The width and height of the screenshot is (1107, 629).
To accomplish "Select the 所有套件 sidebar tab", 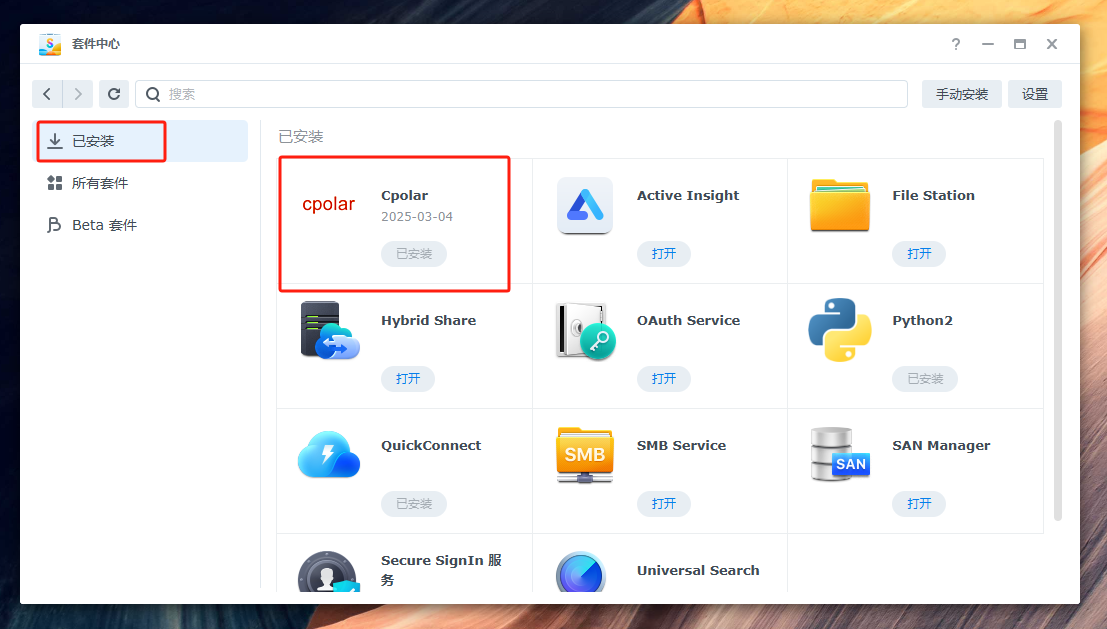I will 142,183.
